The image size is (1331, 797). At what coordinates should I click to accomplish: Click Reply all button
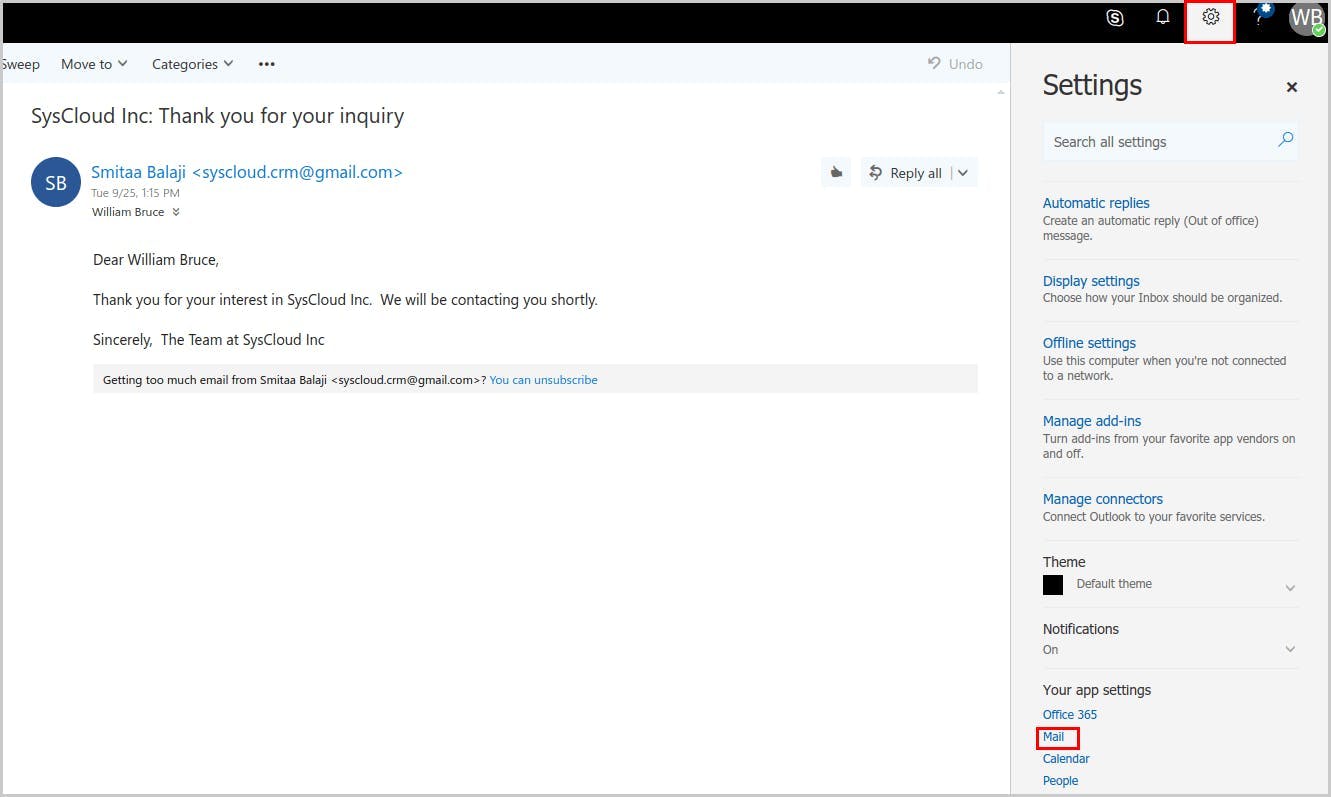[x=905, y=173]
